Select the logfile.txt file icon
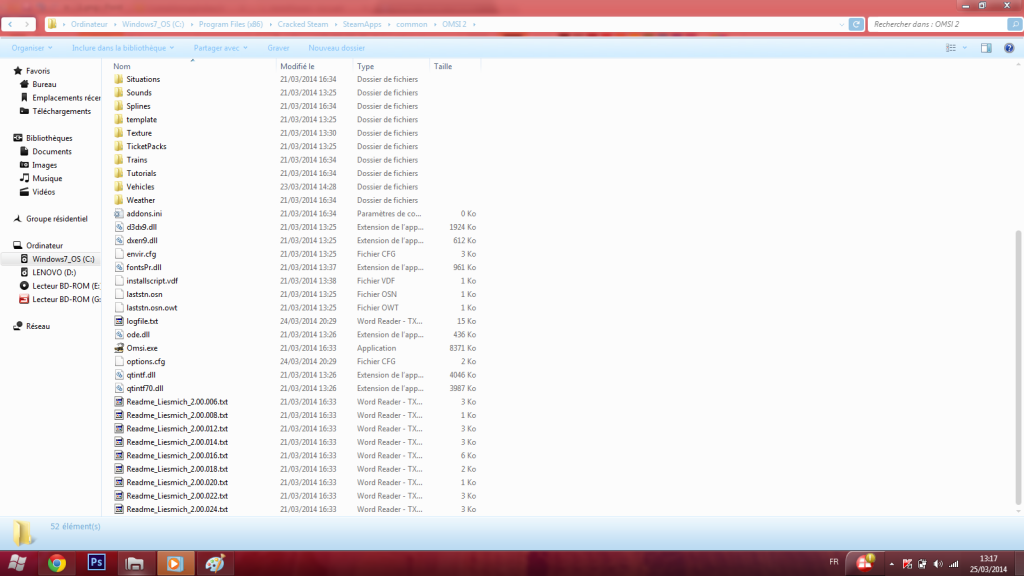 pos(119,321)
